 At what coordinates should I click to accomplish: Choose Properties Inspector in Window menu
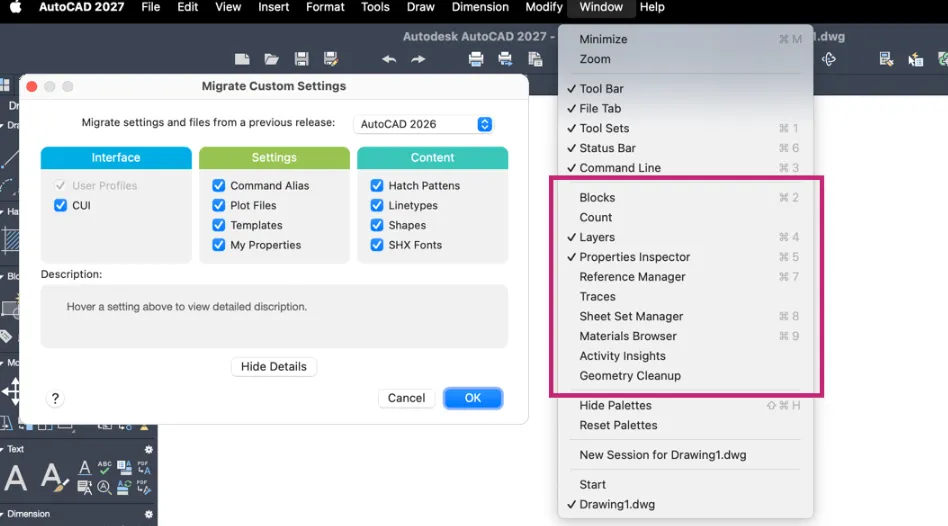(685, 257)
